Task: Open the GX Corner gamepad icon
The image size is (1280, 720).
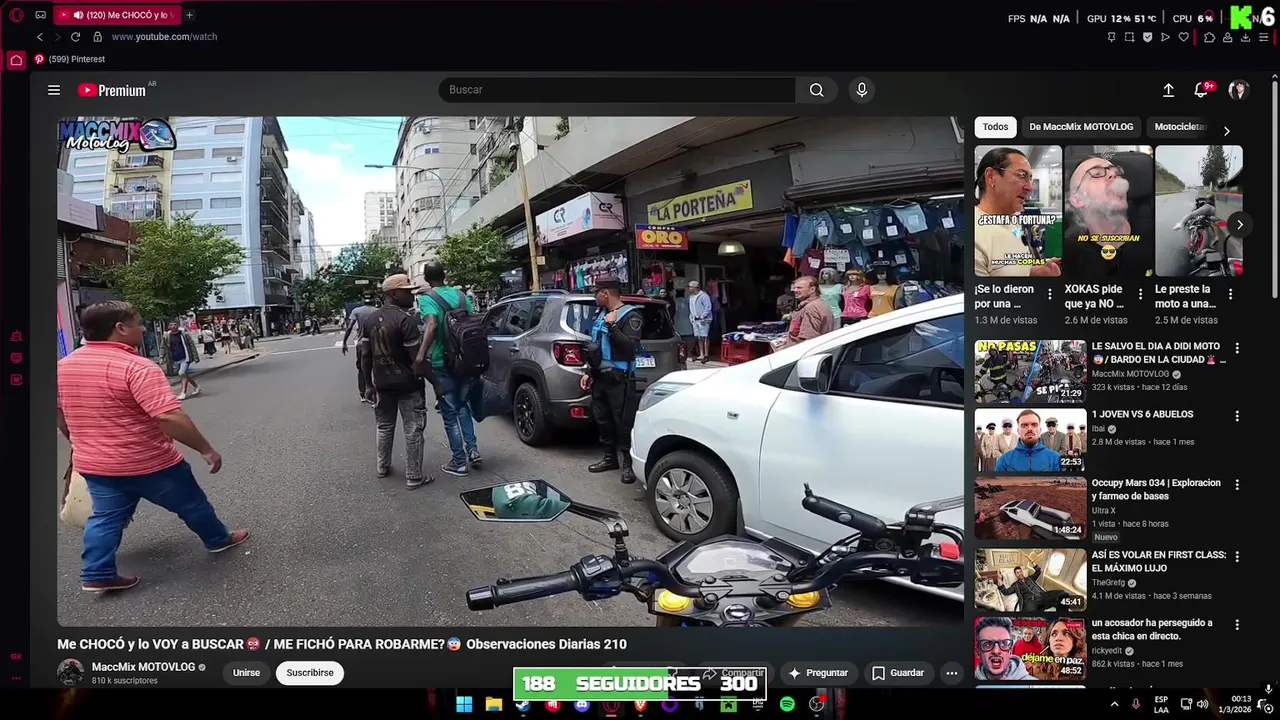Action: point(40,15)
